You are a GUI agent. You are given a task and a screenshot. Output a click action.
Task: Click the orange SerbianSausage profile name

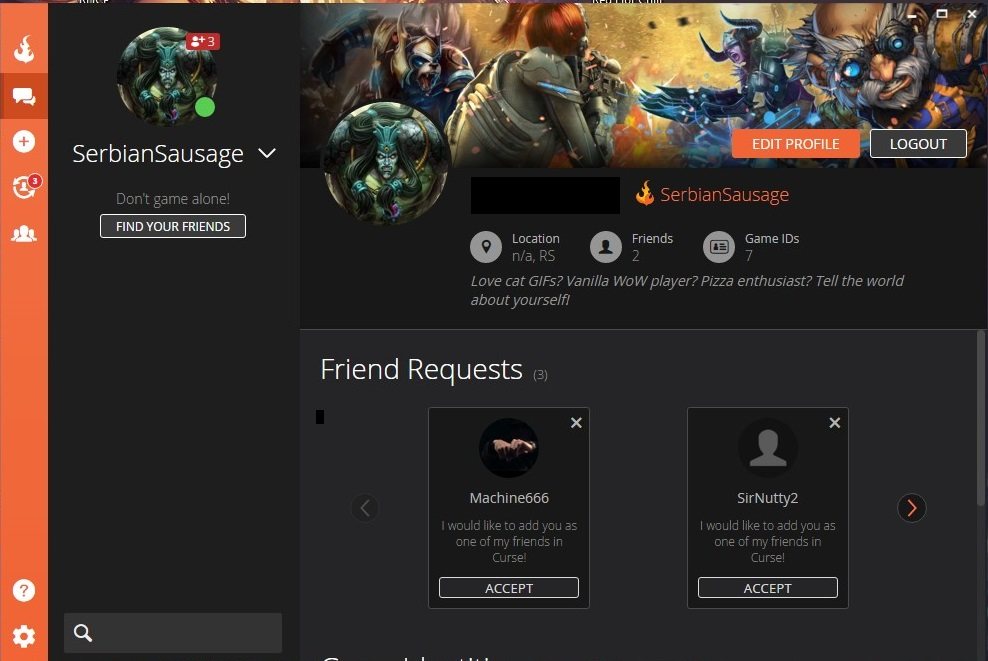coord(724,195)
